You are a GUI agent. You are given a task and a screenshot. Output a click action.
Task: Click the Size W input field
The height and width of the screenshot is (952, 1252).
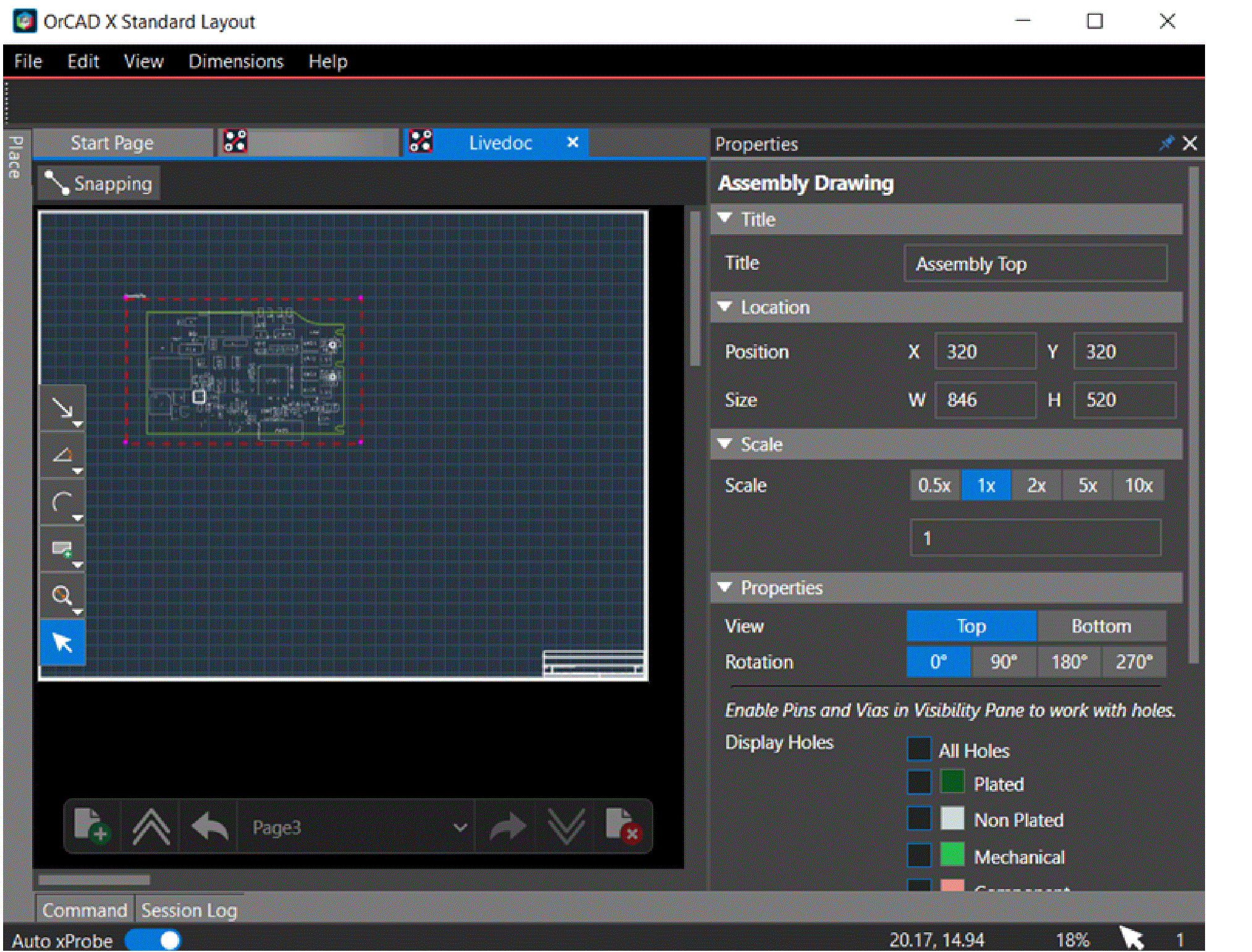click(x=985, y=400)
